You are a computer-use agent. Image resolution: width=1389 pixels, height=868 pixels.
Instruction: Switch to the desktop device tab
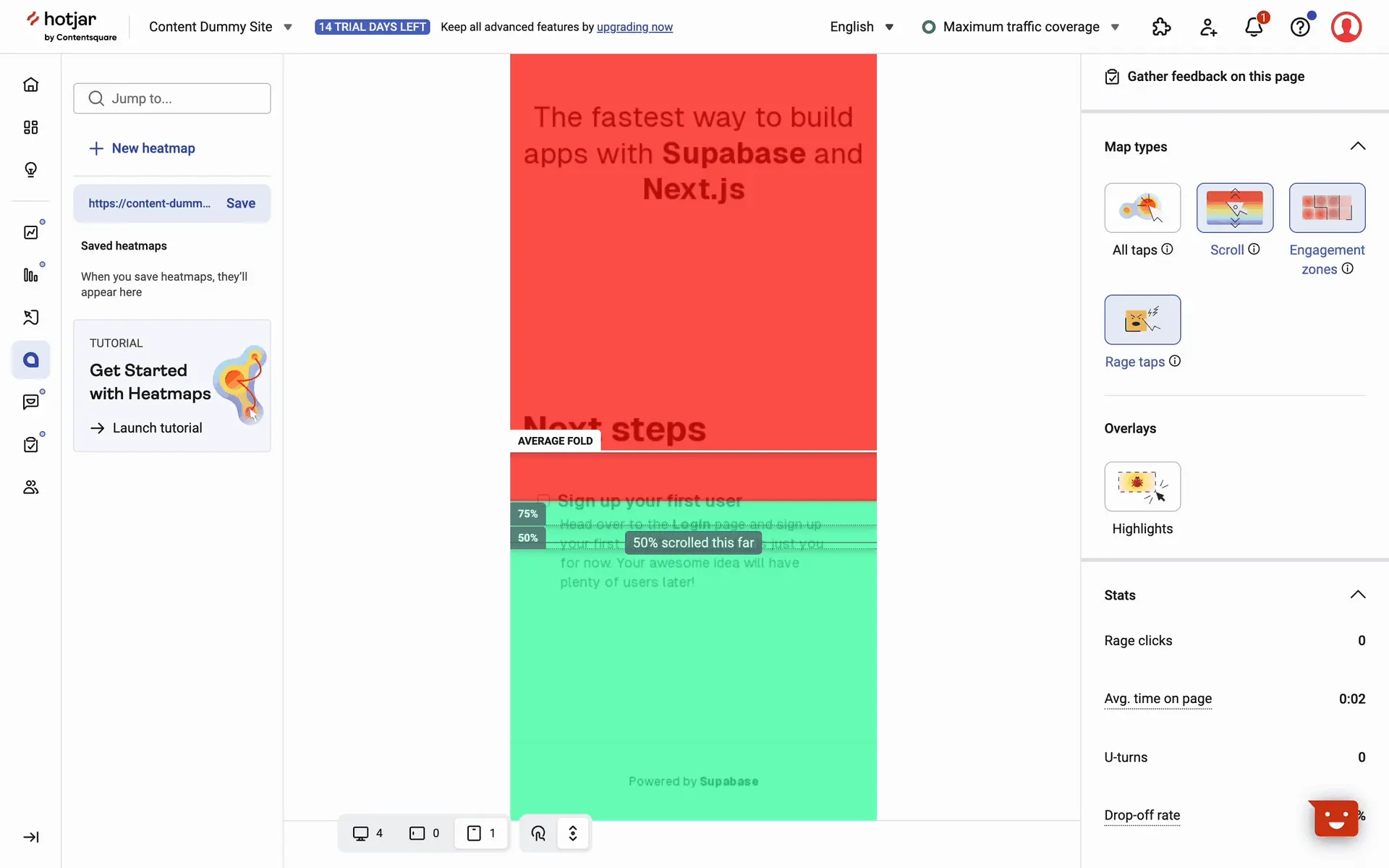pos(368,833)
